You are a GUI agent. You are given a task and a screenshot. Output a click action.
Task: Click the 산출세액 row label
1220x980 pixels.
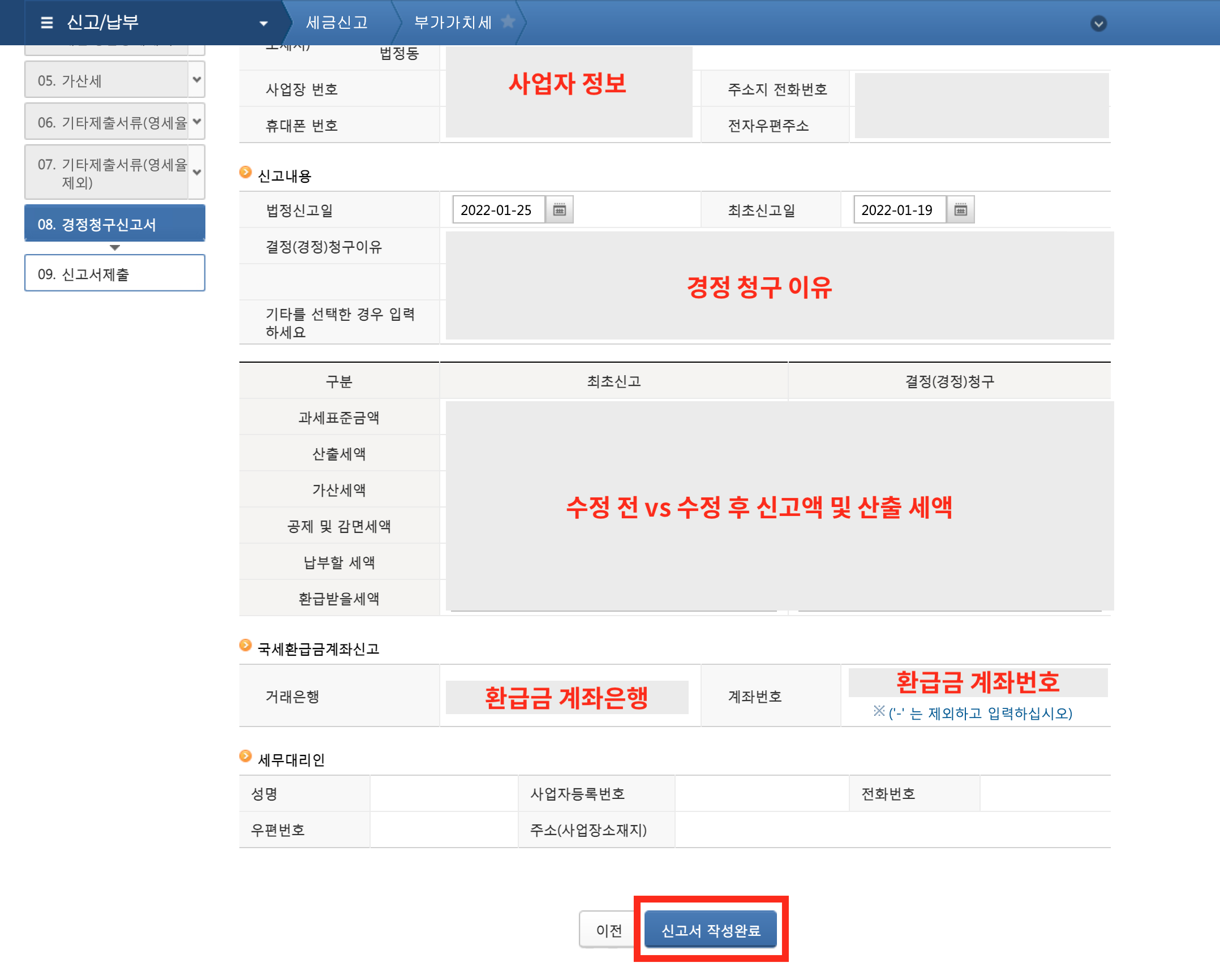point(339,454)
